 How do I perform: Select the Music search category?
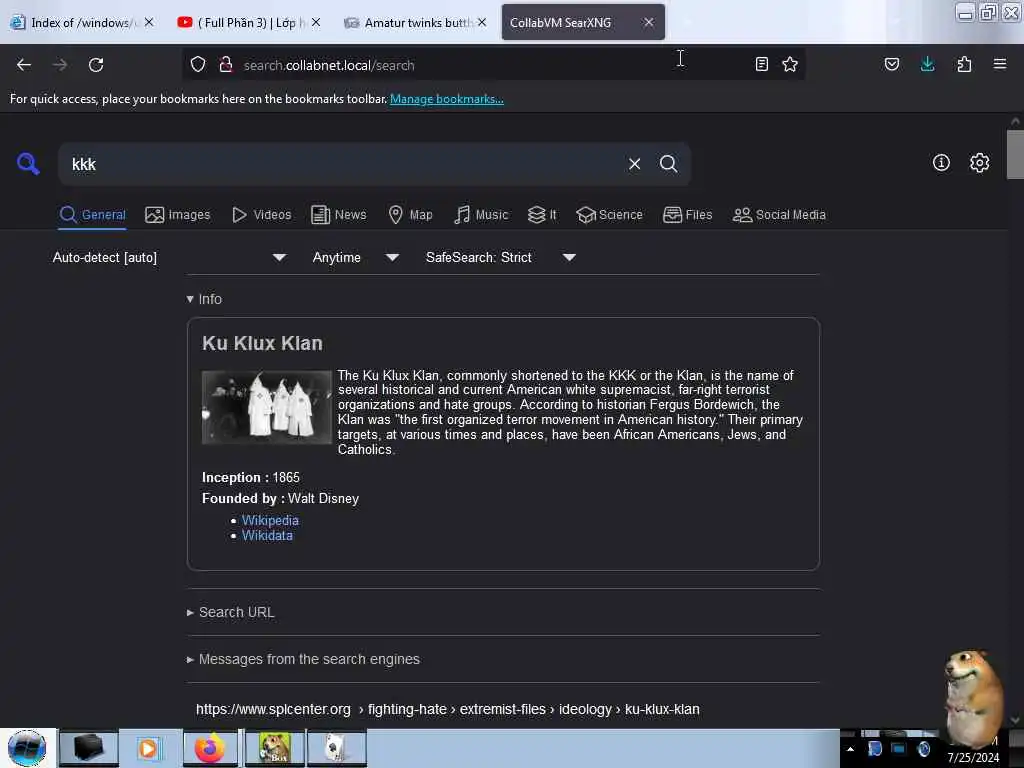coord(481,214)
